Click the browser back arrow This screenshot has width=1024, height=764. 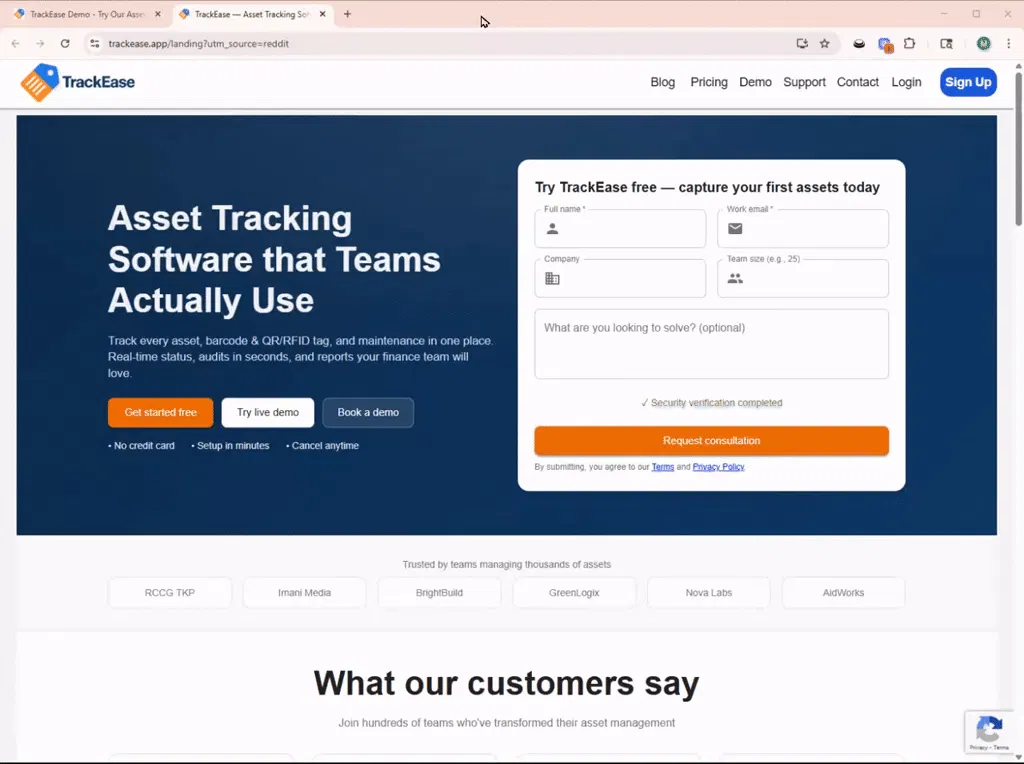click(x=16, y=44)
